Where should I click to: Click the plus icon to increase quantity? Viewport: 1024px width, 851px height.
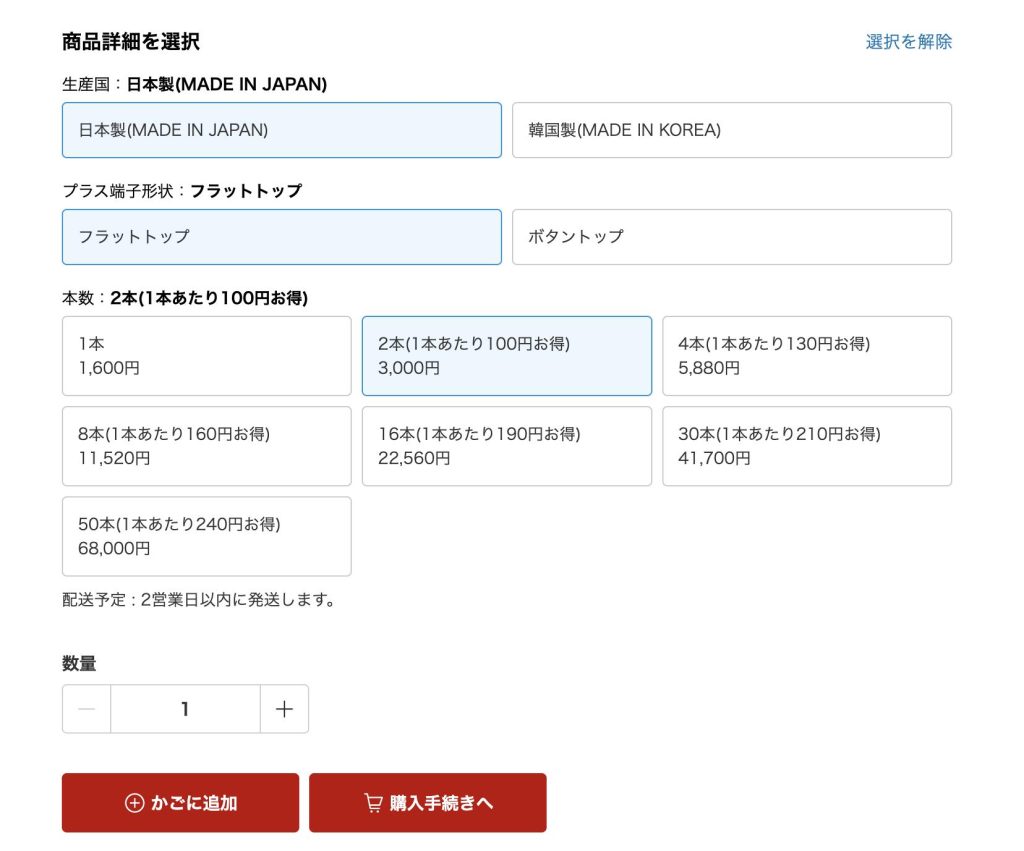284,709
